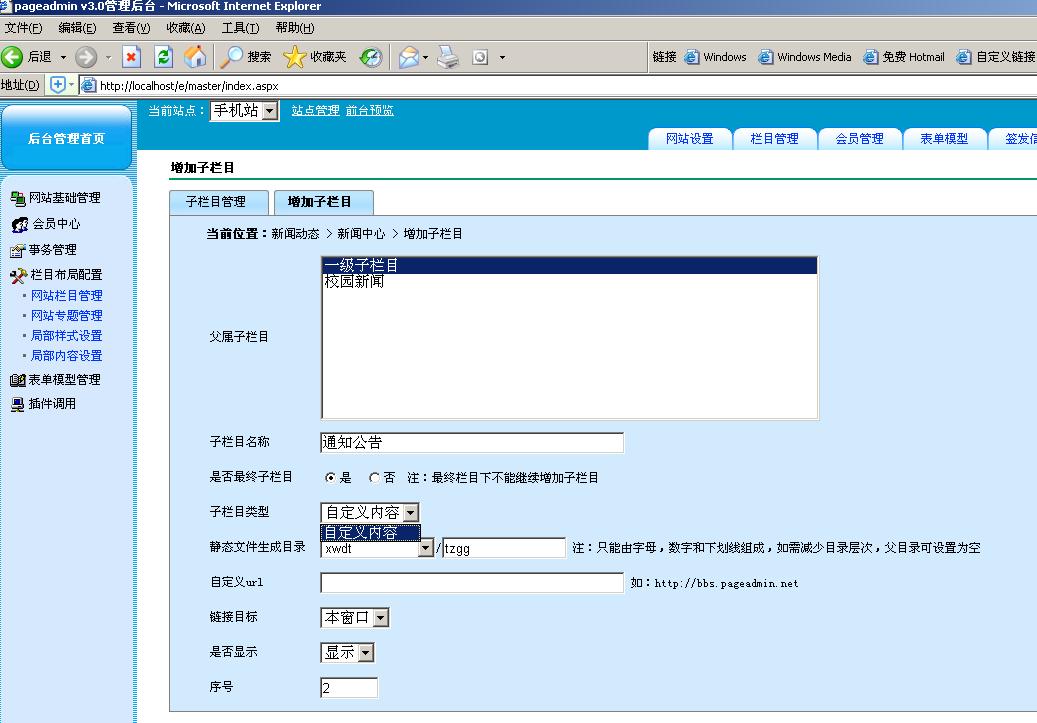Click the Back arrow button

click(x=13, y=57)
